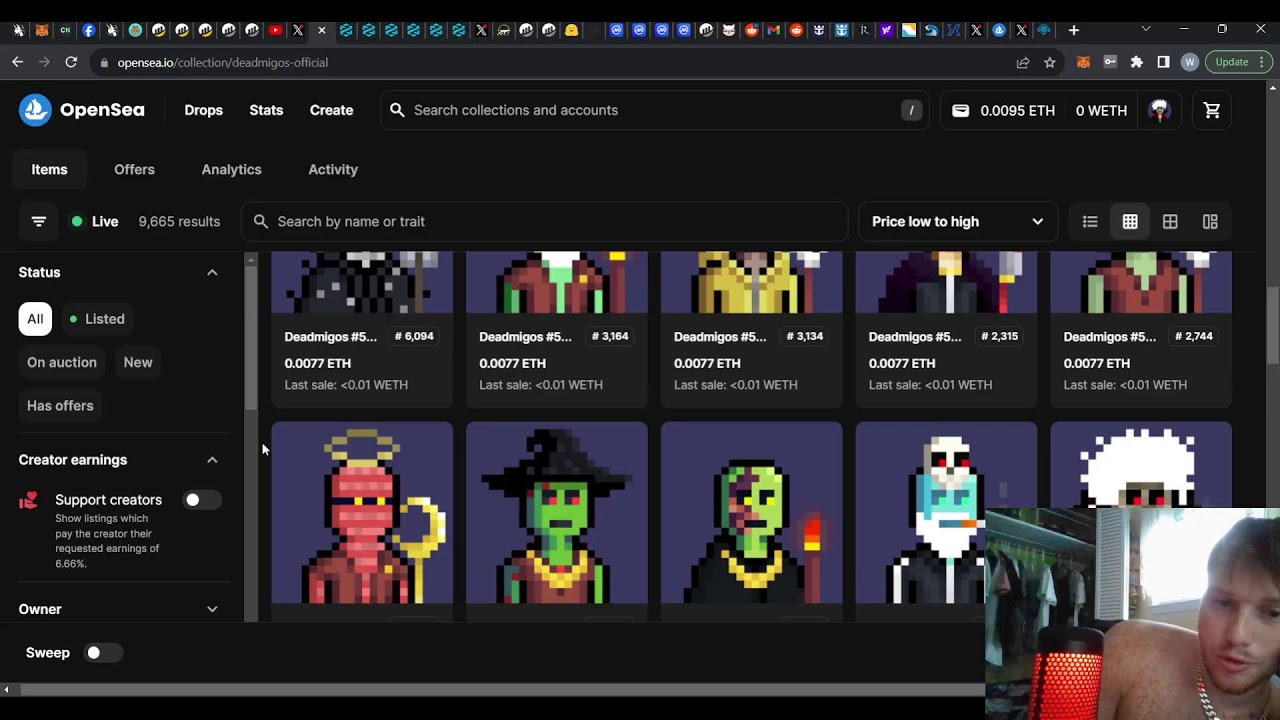
Task: Click the magnifier icon in trait search
Action: pos(261,221)
